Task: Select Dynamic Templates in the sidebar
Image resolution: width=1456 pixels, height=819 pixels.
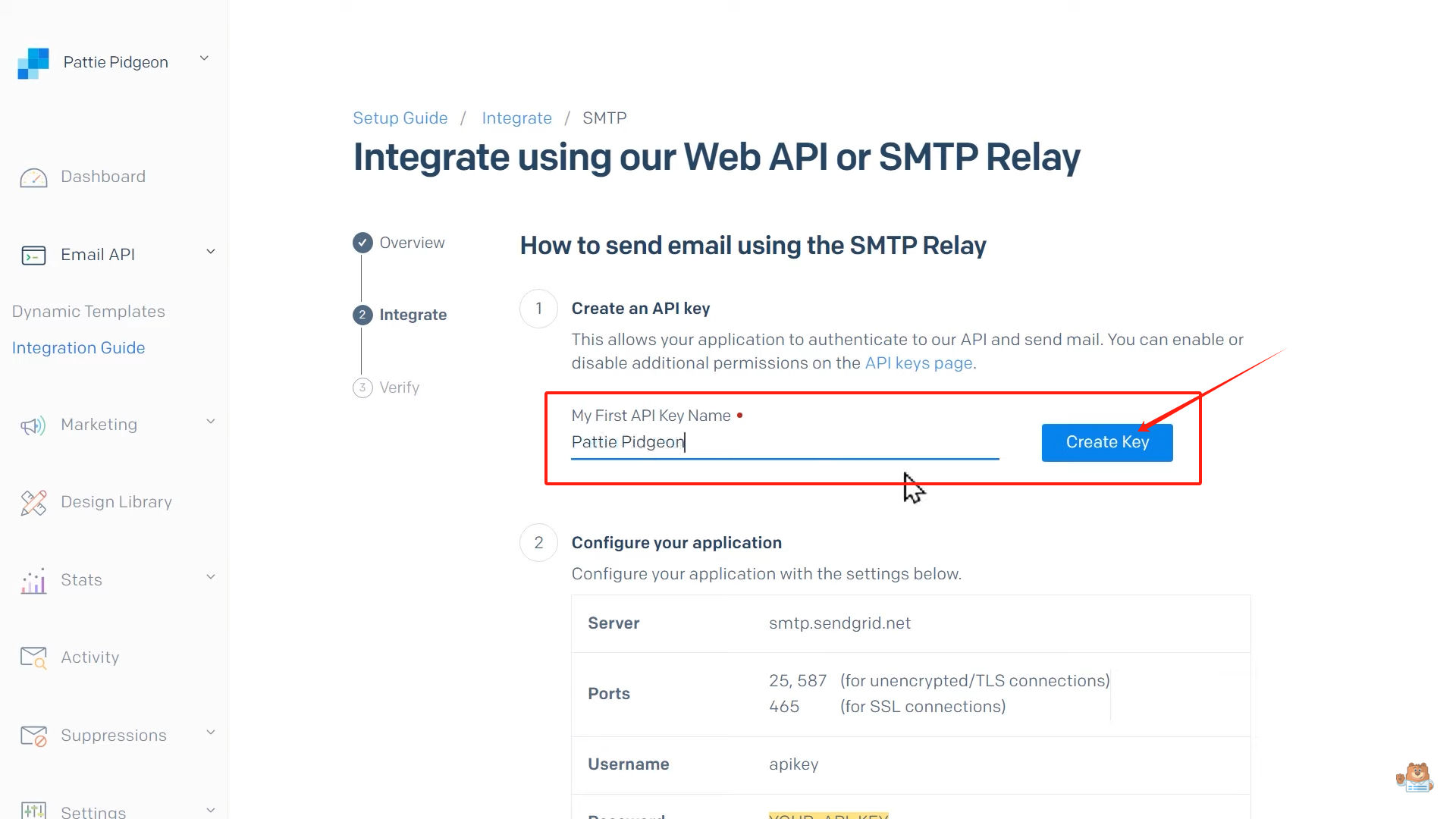Action: coord(88,311)
